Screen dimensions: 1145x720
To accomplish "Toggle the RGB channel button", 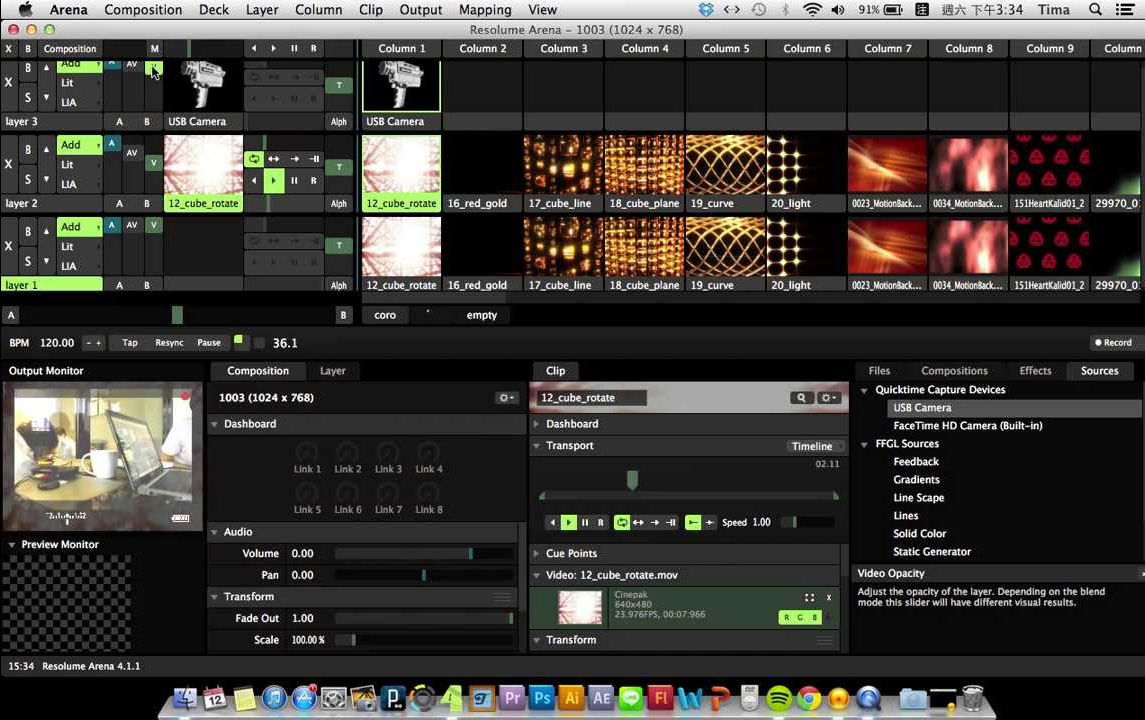I will [x=800, y=618].
